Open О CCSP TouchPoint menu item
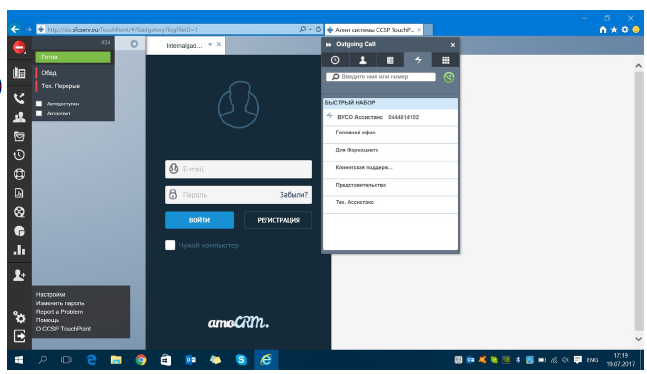Screen dimensions: 647x374 63,329
